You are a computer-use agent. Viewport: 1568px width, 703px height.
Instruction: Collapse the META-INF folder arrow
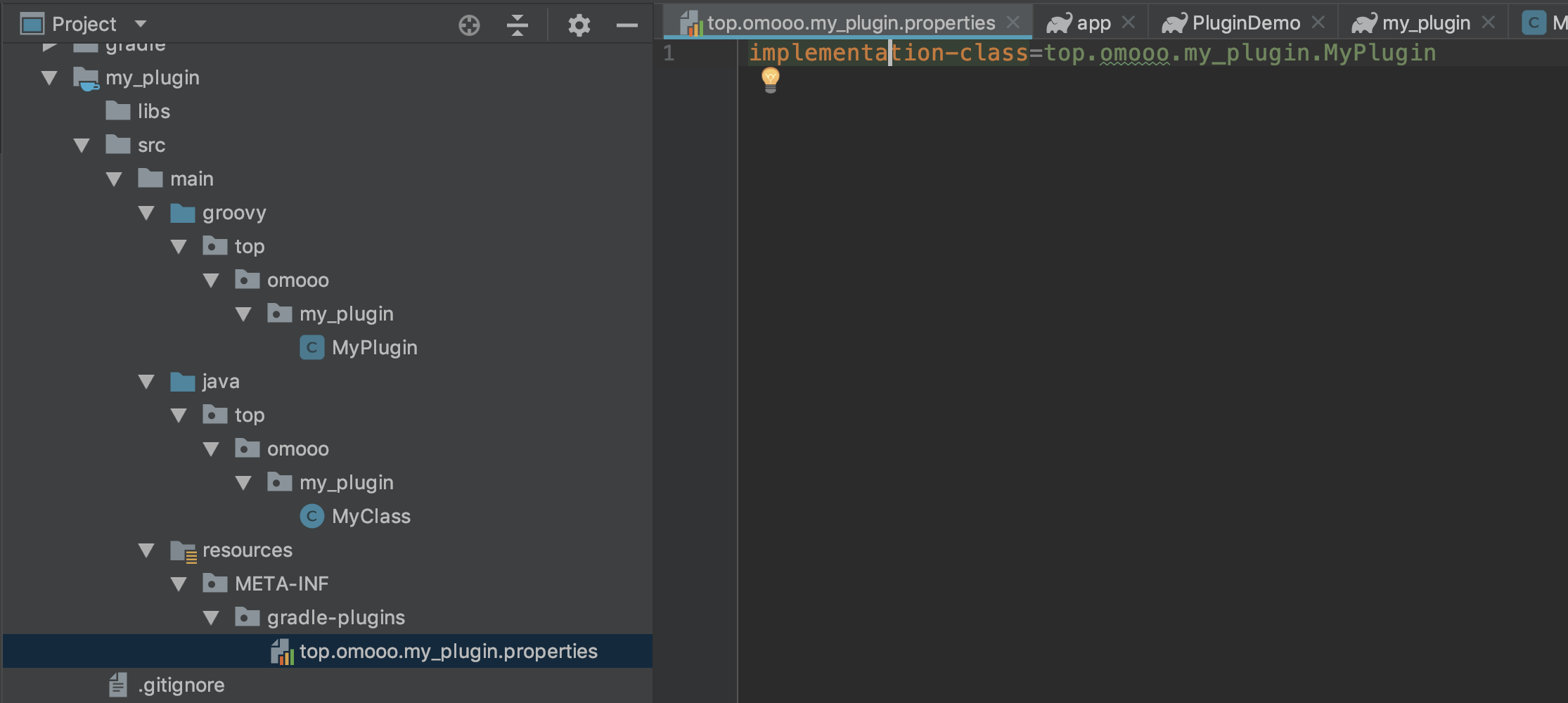pos(179,583)
